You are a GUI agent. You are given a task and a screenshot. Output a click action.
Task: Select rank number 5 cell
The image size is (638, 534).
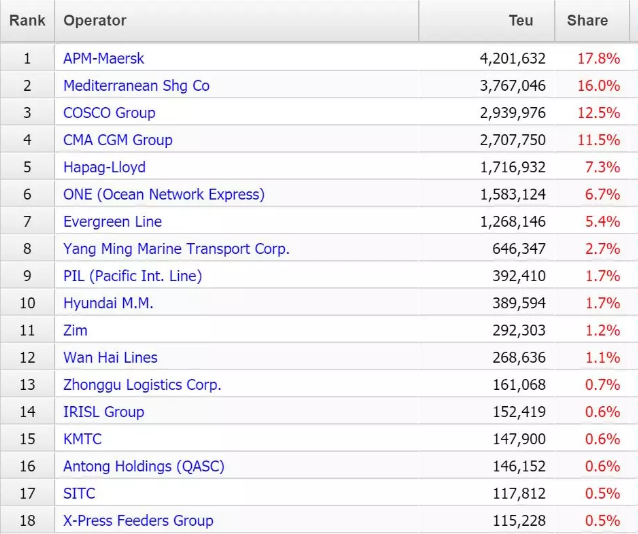click(27, 167)
